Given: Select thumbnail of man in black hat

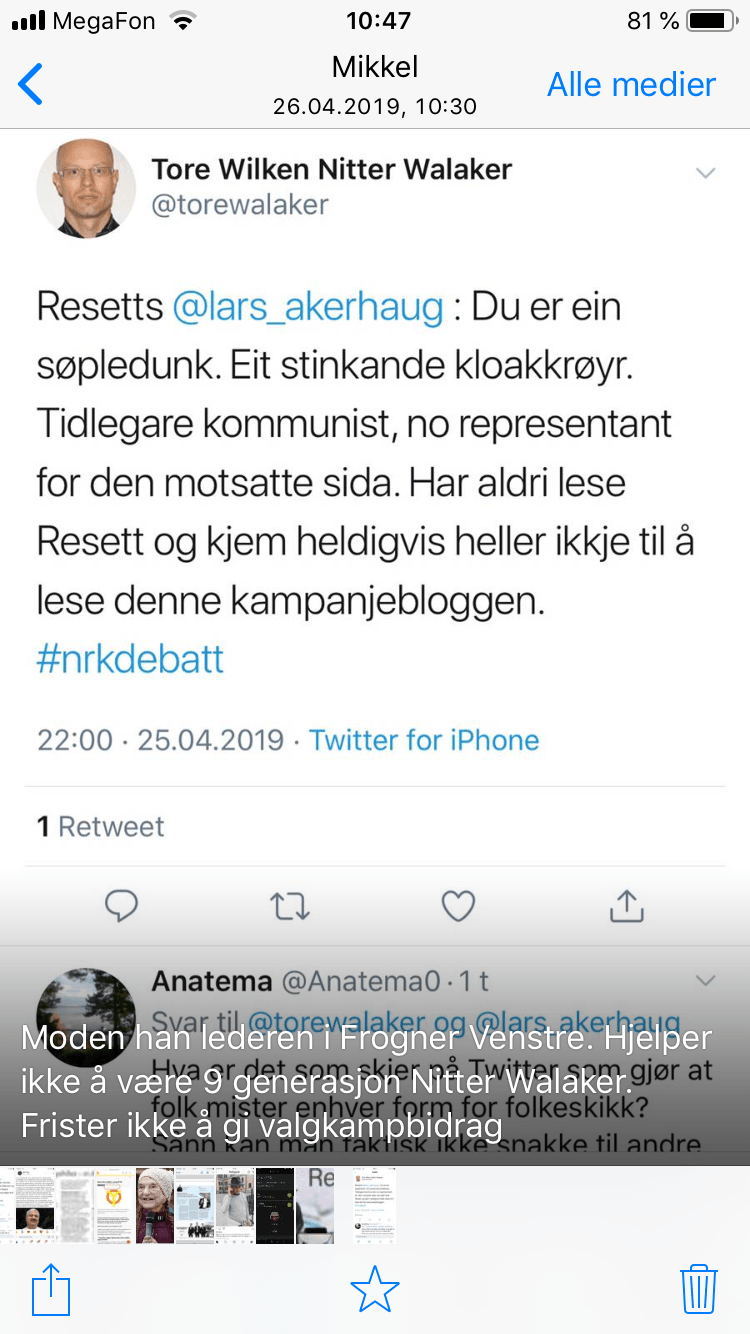Looking at the screenshot, I should coord(235,1205).
